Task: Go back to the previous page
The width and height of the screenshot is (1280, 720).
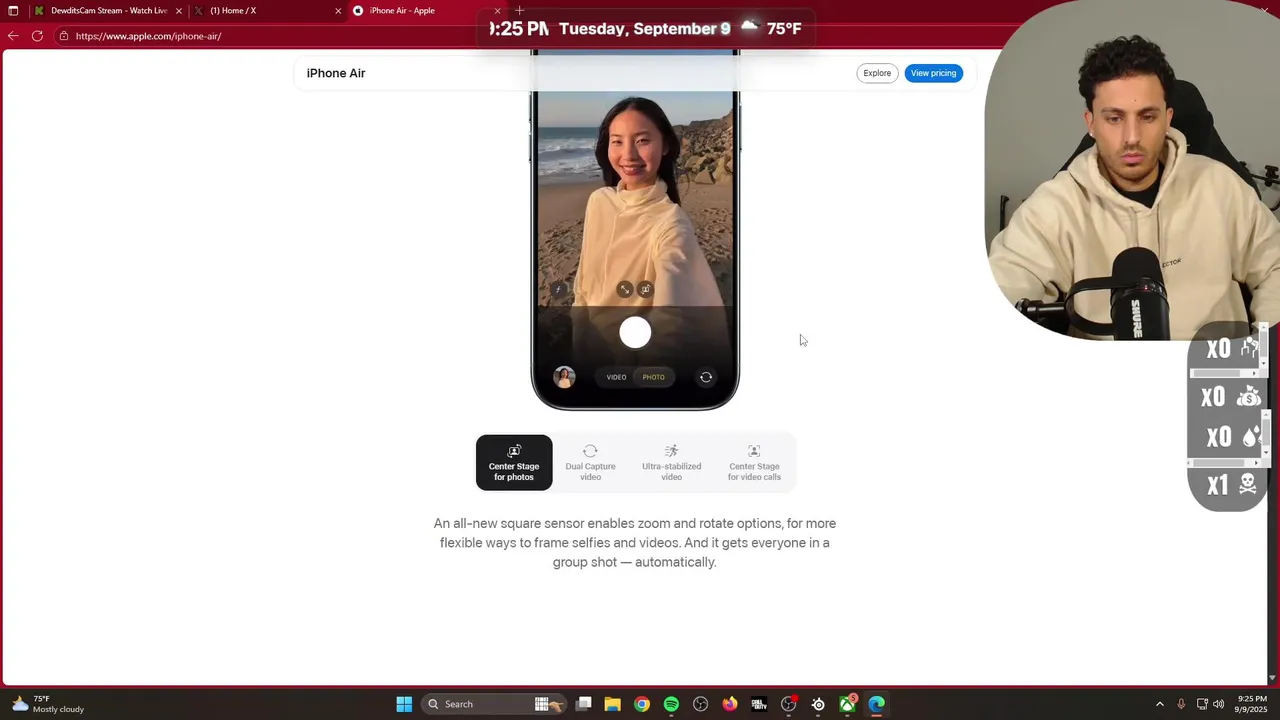Action: 13,36
